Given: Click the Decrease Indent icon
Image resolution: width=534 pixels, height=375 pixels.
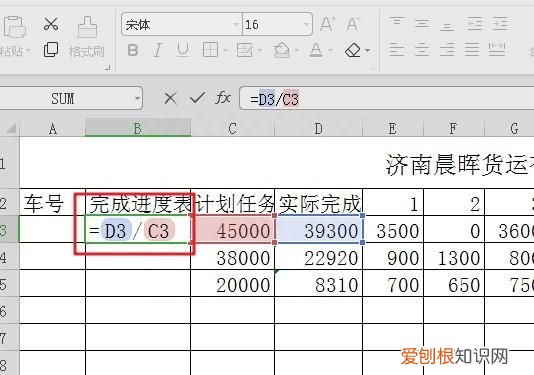Looking at the screenshot, I should click(475, 23).
